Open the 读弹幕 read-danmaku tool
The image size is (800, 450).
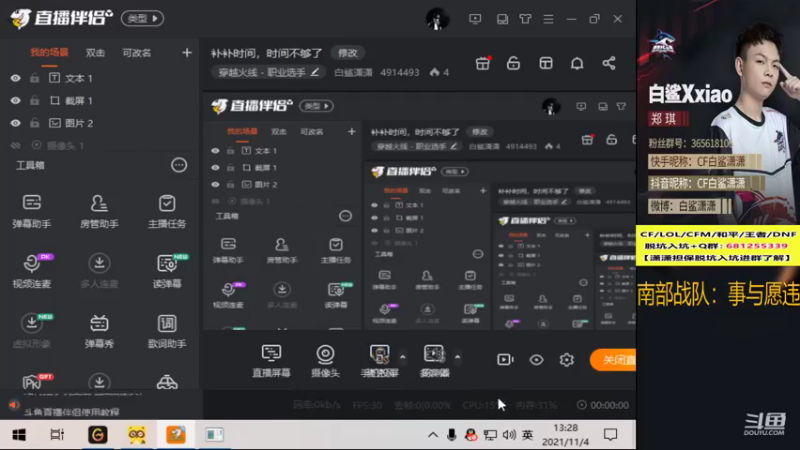167,271
